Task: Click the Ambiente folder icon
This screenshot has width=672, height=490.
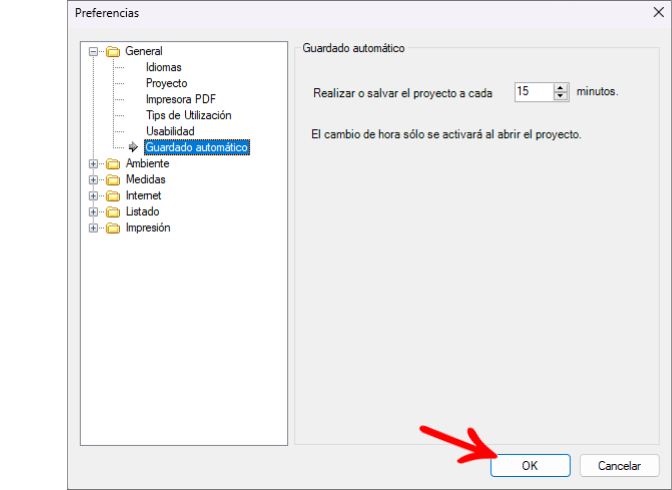Action: pyautogui.click(x=113, y=164)
